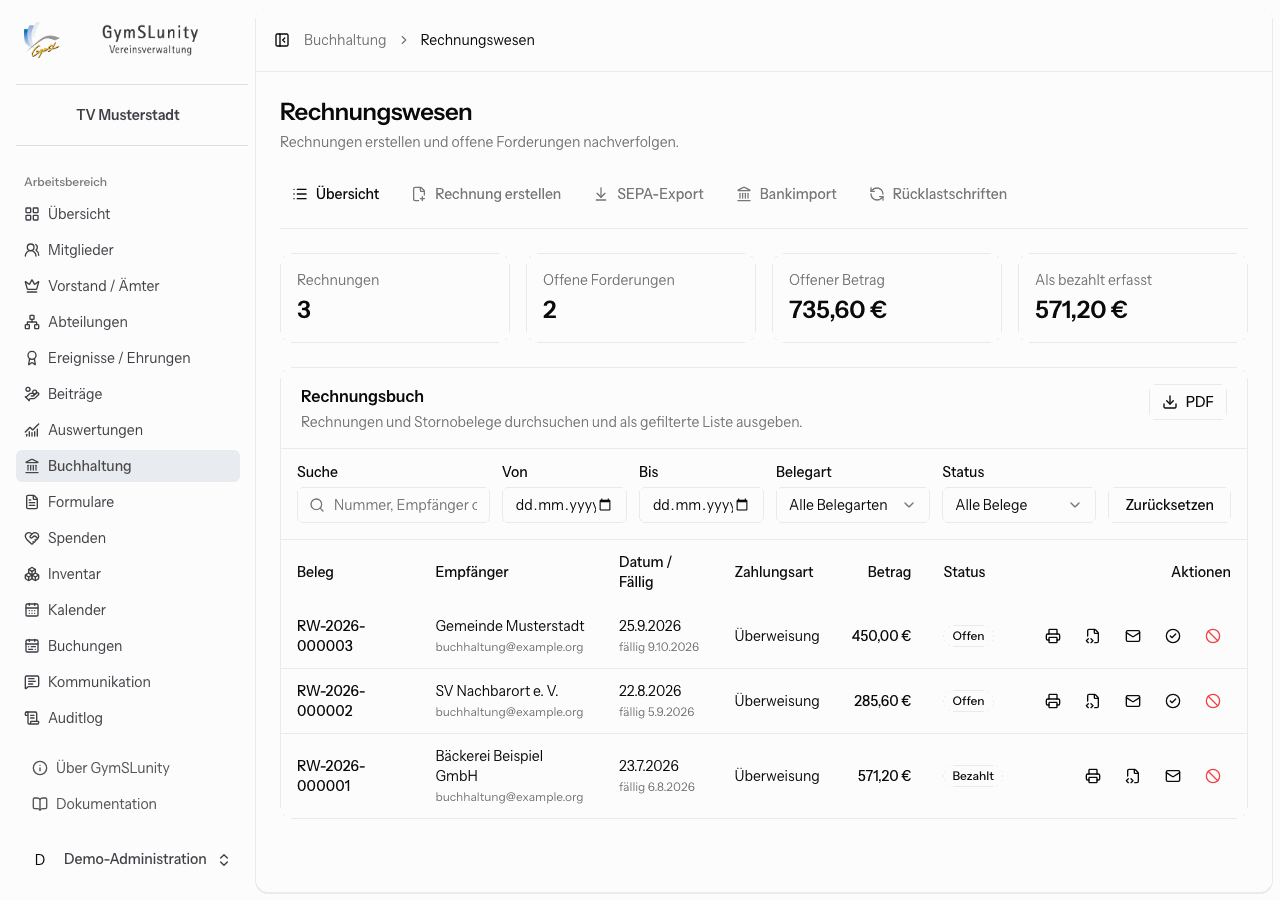Reset filters with Zurücksetzen
1280x900 pixels.
(x=1169, y=505)
